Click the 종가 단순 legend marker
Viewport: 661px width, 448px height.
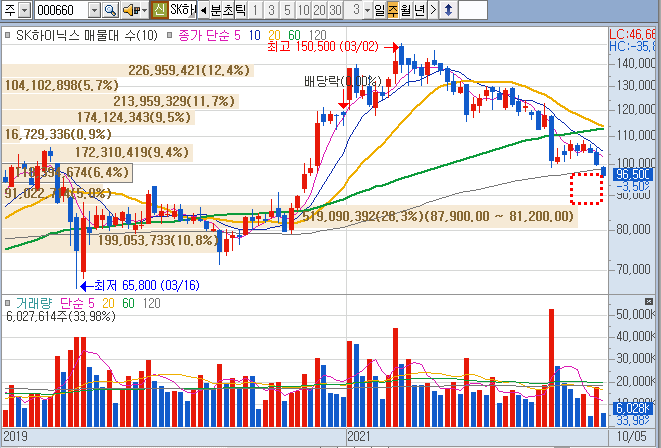pyautogui.click(x=169, y=36)
